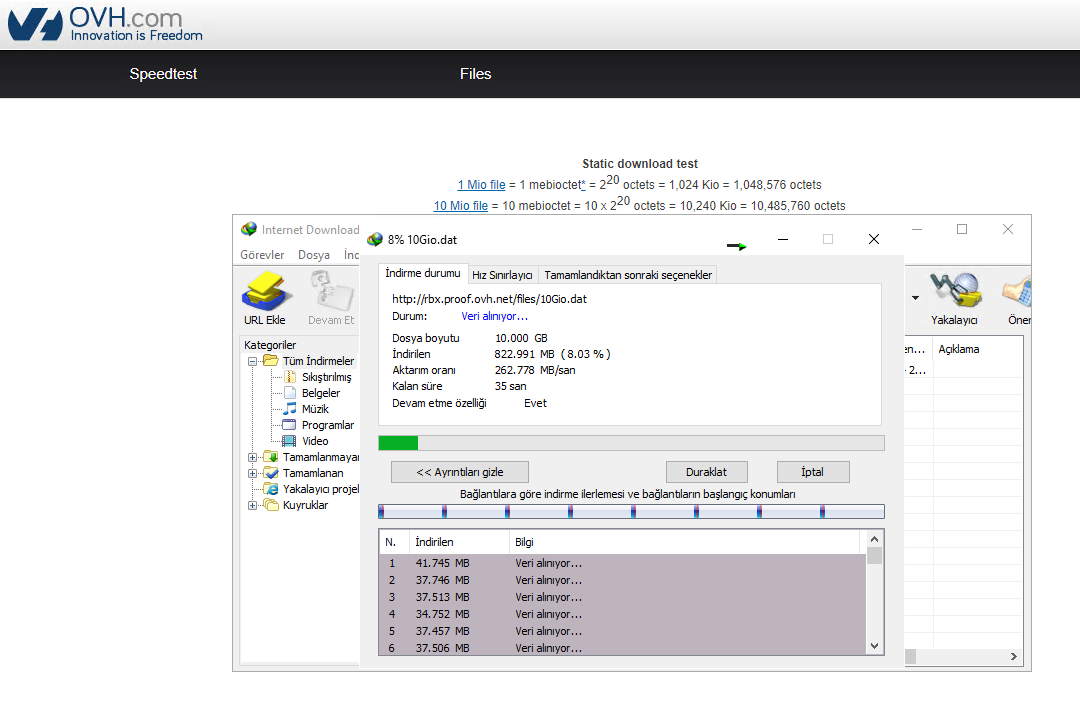This screenshot has height=704, width=1080.
Task: Click the green download progress bar
Action: [x=632, y=443]
